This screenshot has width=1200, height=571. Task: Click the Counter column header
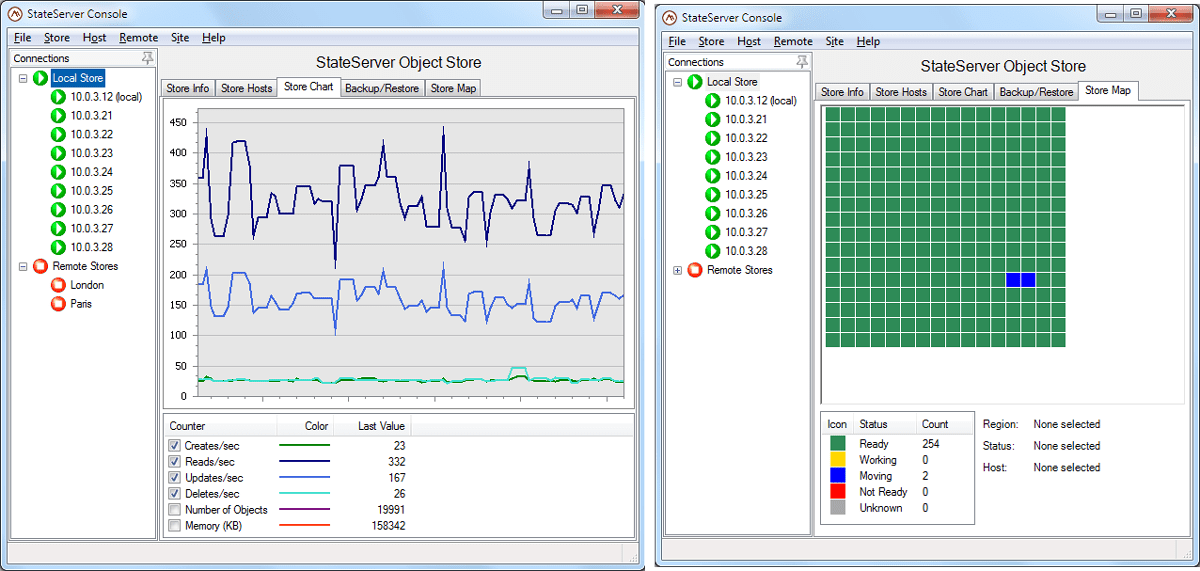(219, 427)
